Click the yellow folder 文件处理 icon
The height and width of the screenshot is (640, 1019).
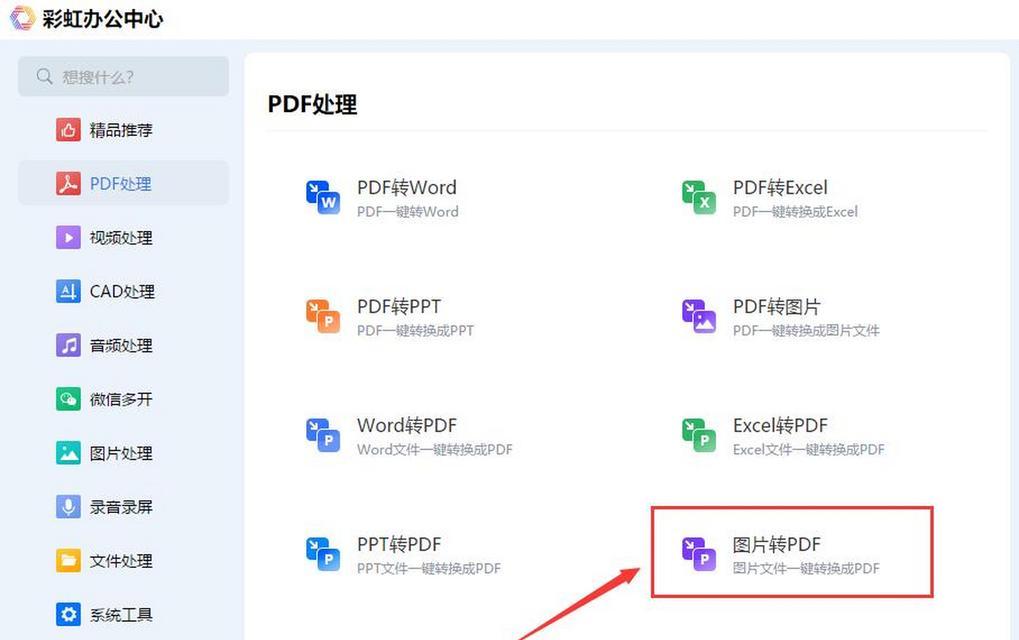click(68, 560)
